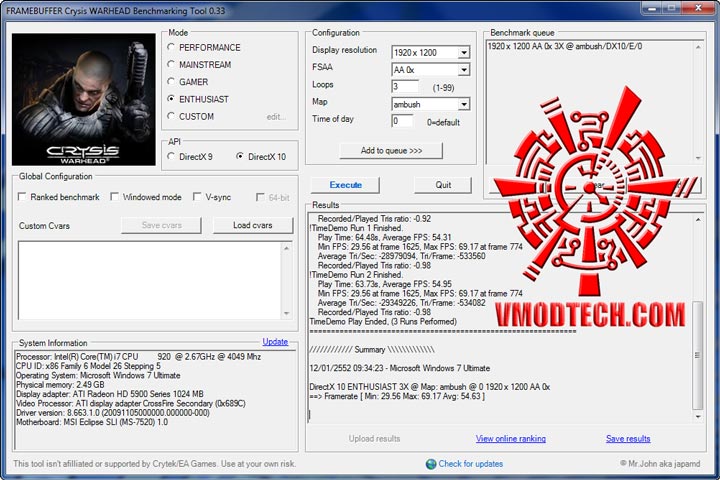Click the Custom Cvars scrollbar down arrow
This screenshot has height=480, width=720.
coord(287,313)
